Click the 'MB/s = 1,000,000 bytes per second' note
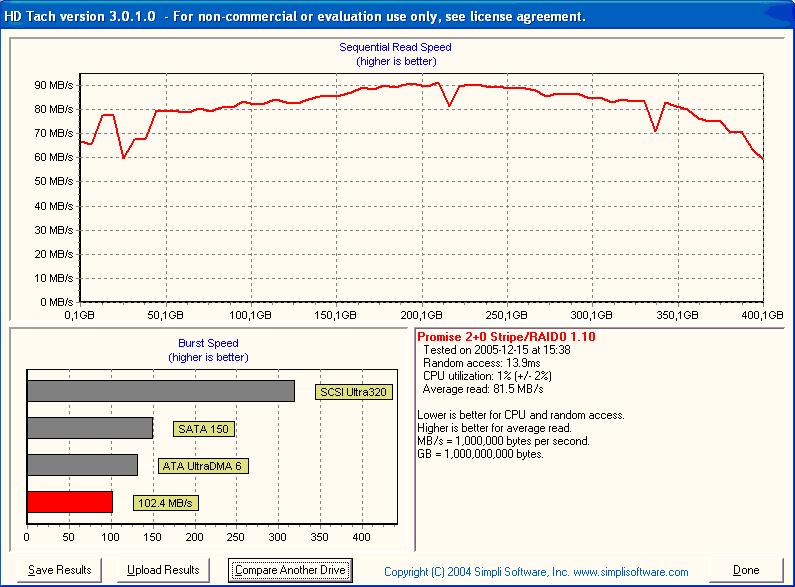Screen dimensions: 795x587 click(x=503, y=441)
